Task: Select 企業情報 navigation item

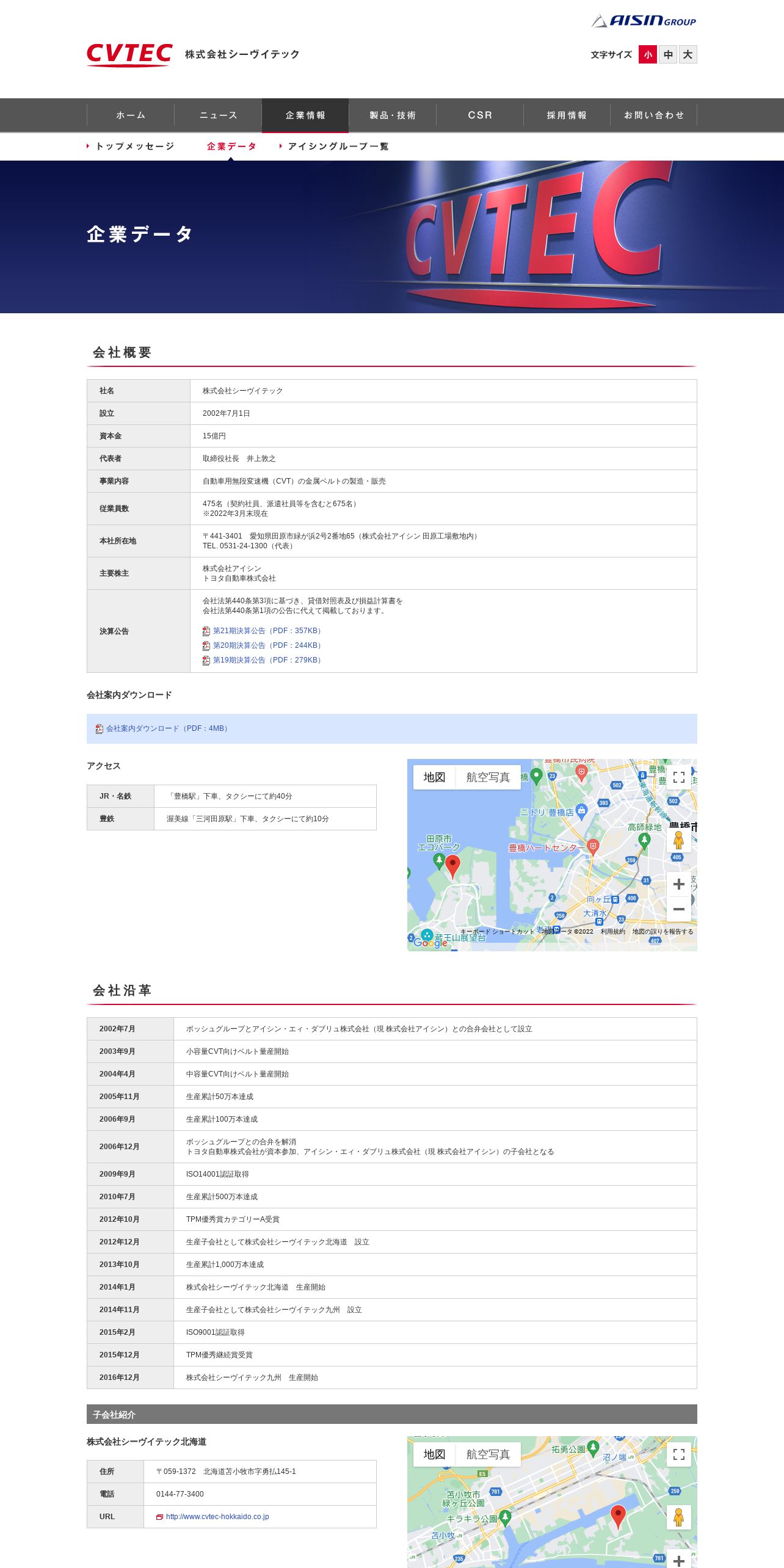Action: [x=305, y=115]
